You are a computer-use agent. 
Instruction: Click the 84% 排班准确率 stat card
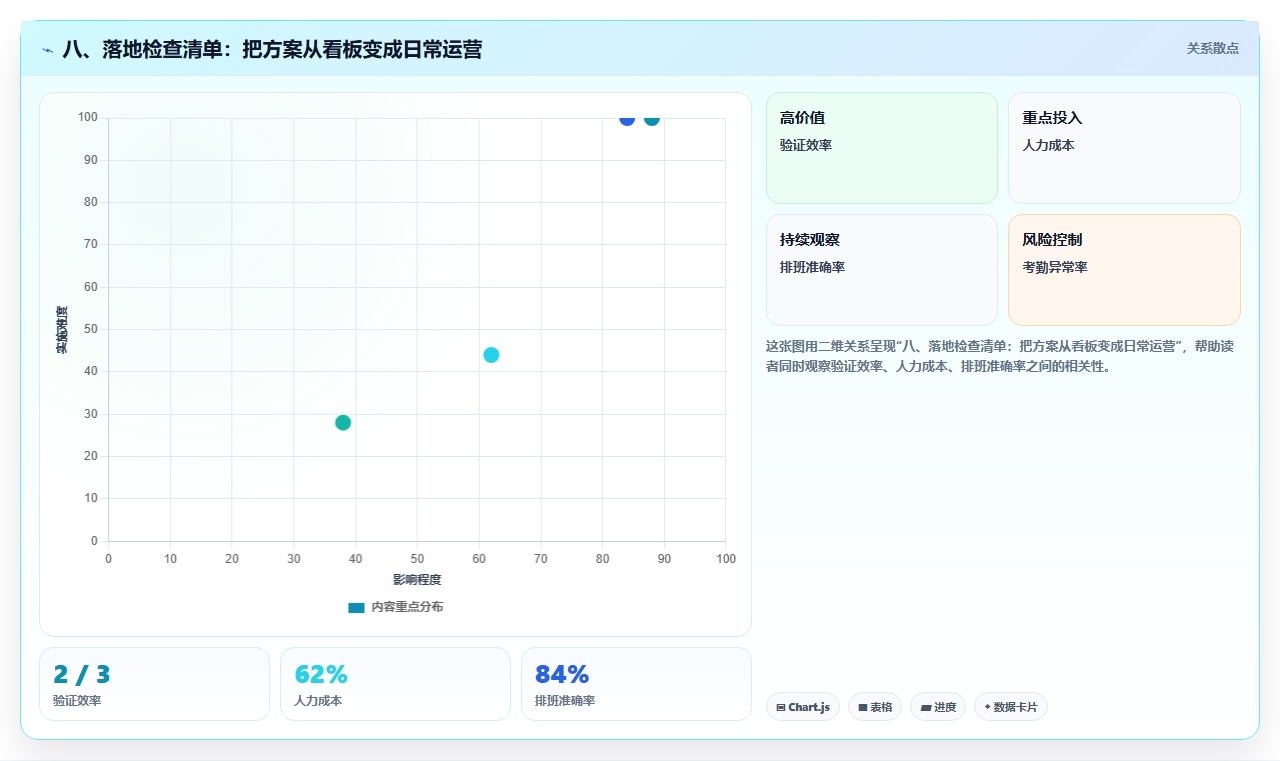(636, 684)
